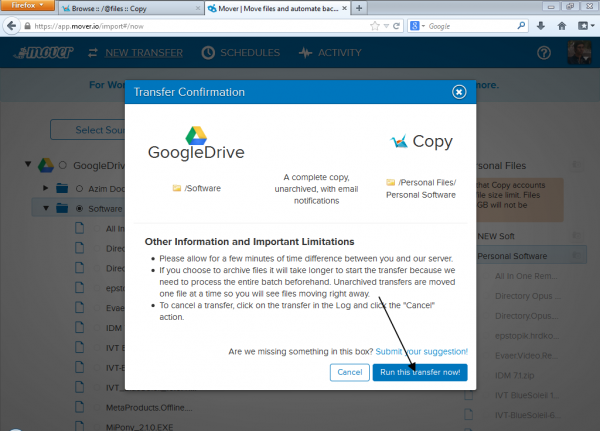Click the Azim Doc folder icon
Viewport: 600px width, 431px height.
(62, 188)
